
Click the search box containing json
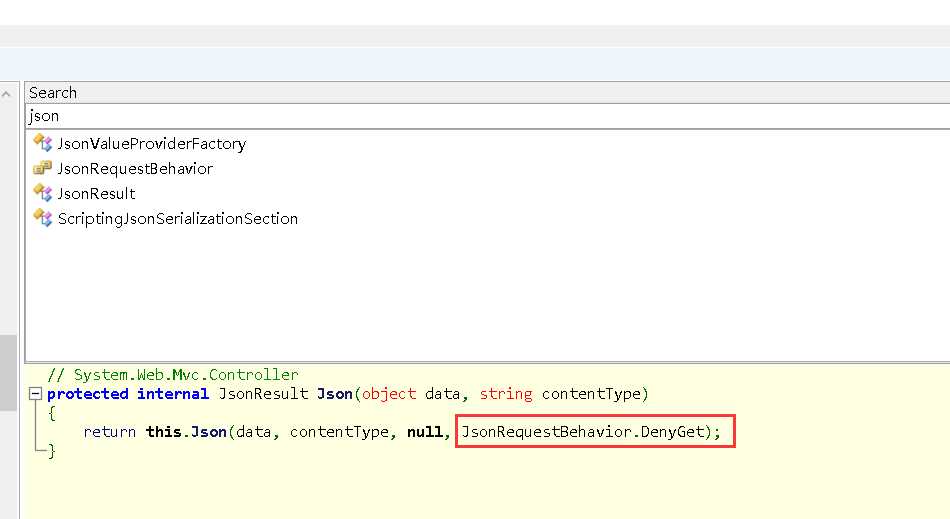click(x=487, y=116)
